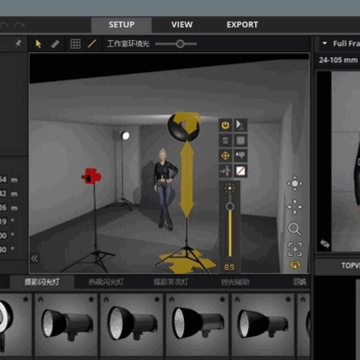This screenshot has height=360, width=360.
Task: Click home icon on second flash thumbnail
Action: (41, 299)
